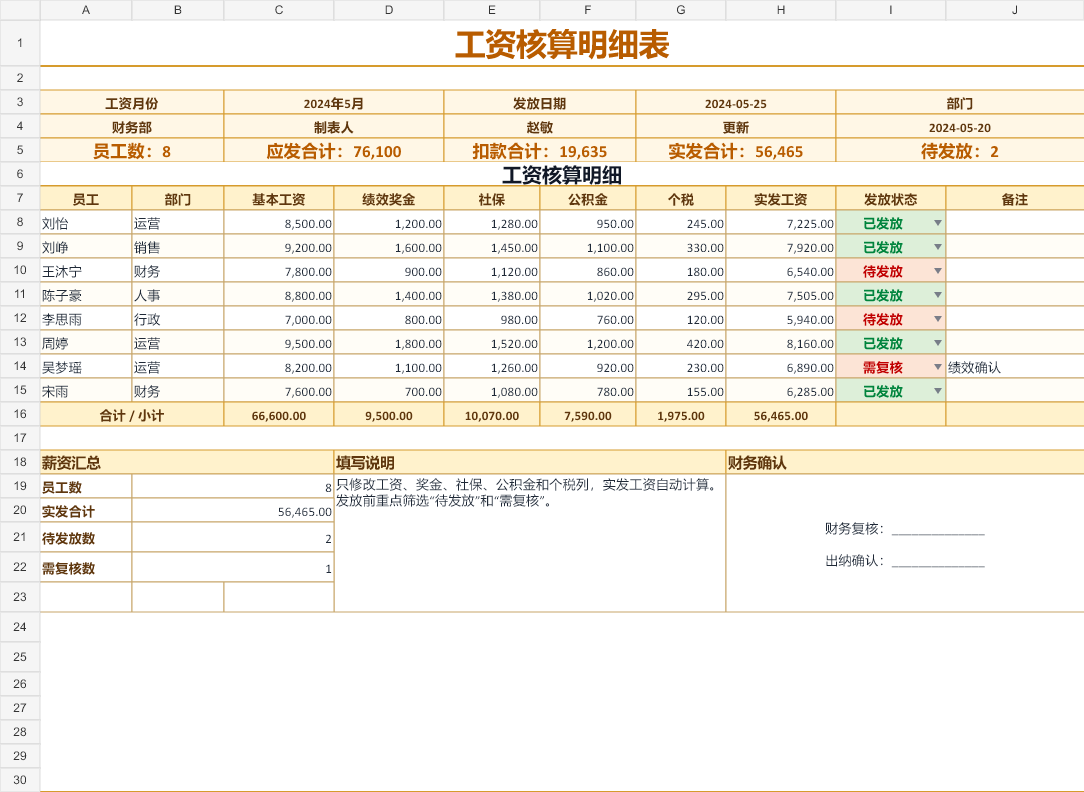
Task: Click the 制表人 cell
Action: coord(334,127)
